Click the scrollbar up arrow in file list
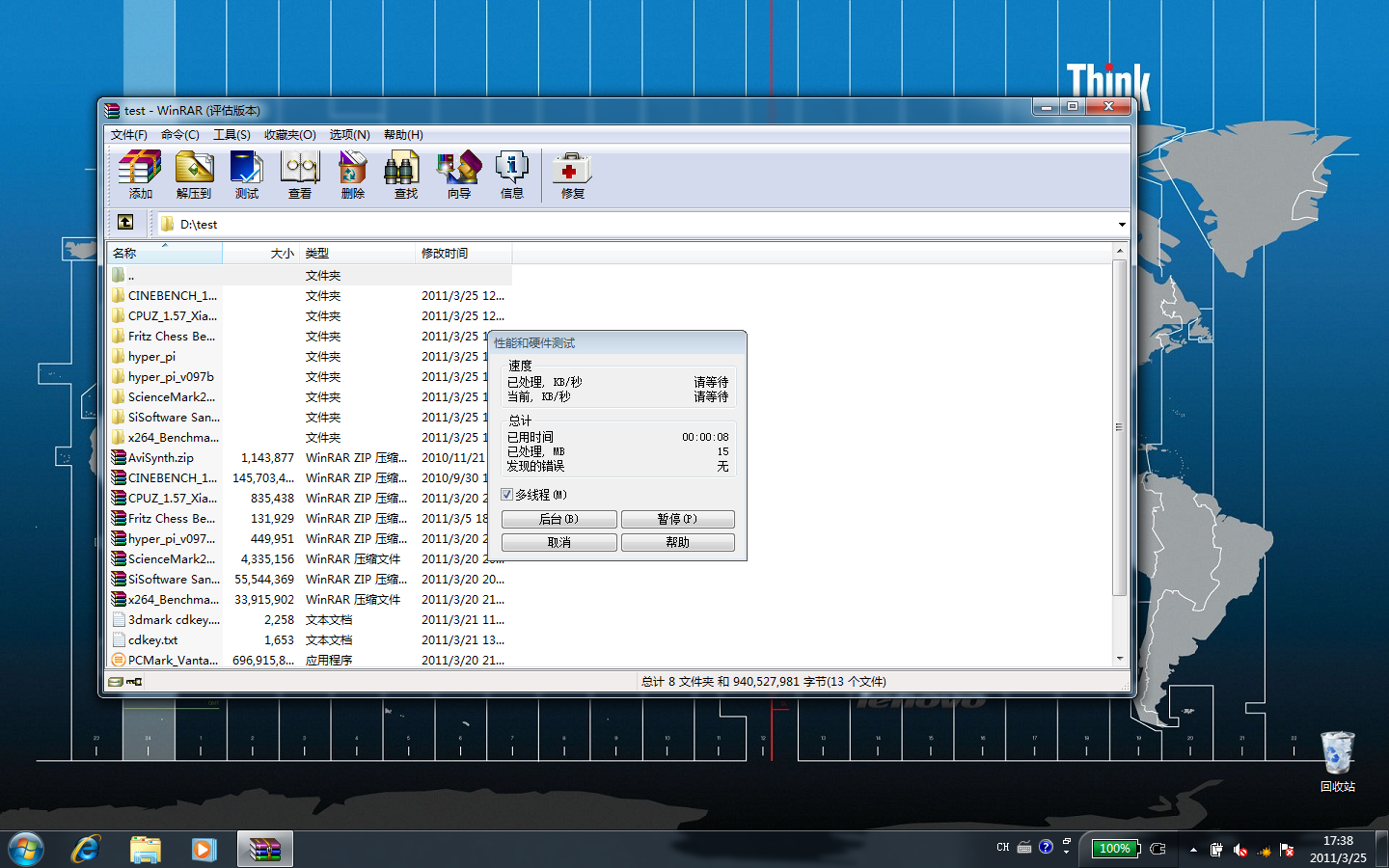 [x=1119, y=251]
